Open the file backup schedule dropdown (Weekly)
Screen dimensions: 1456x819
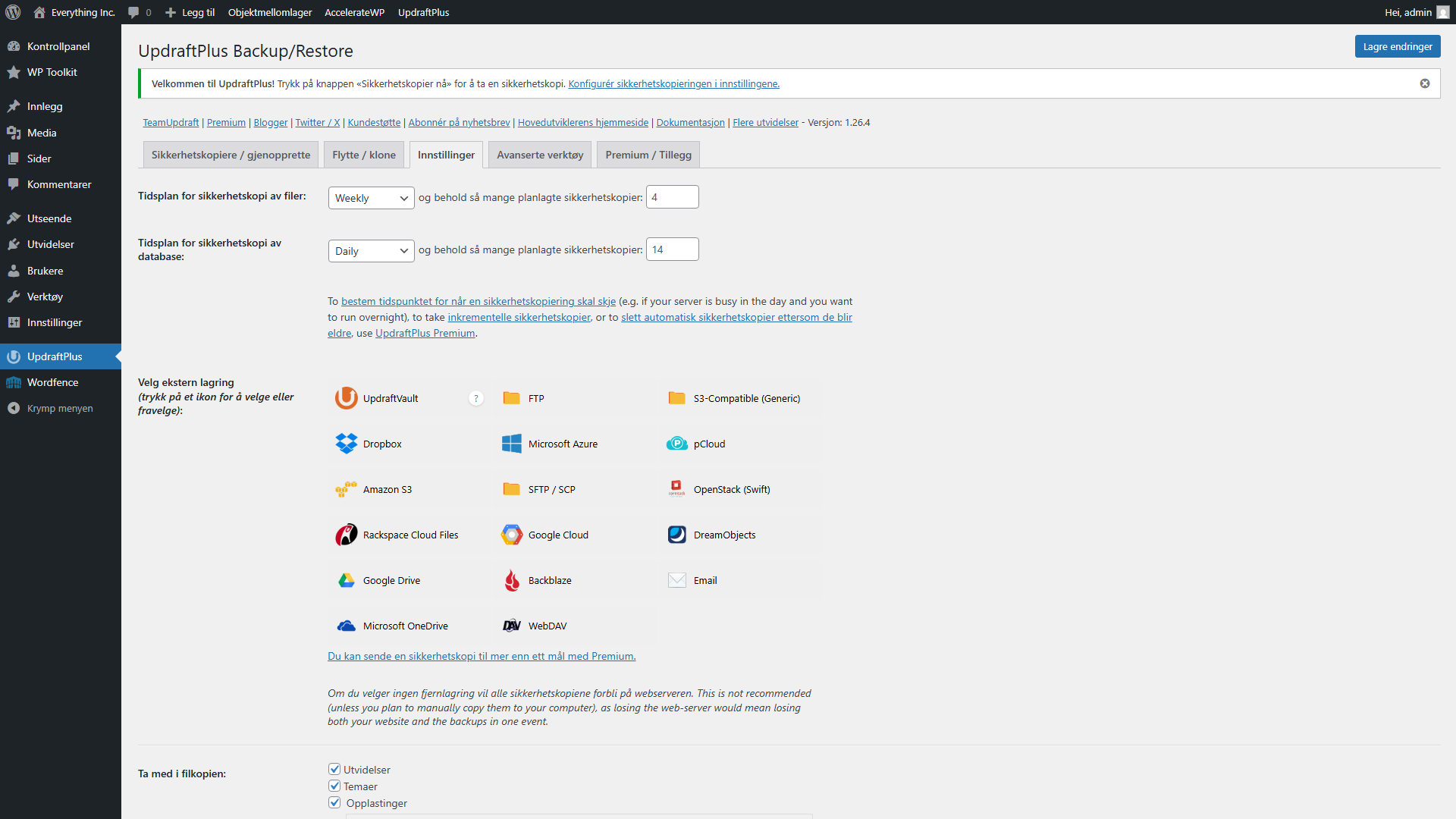(372, 198)
